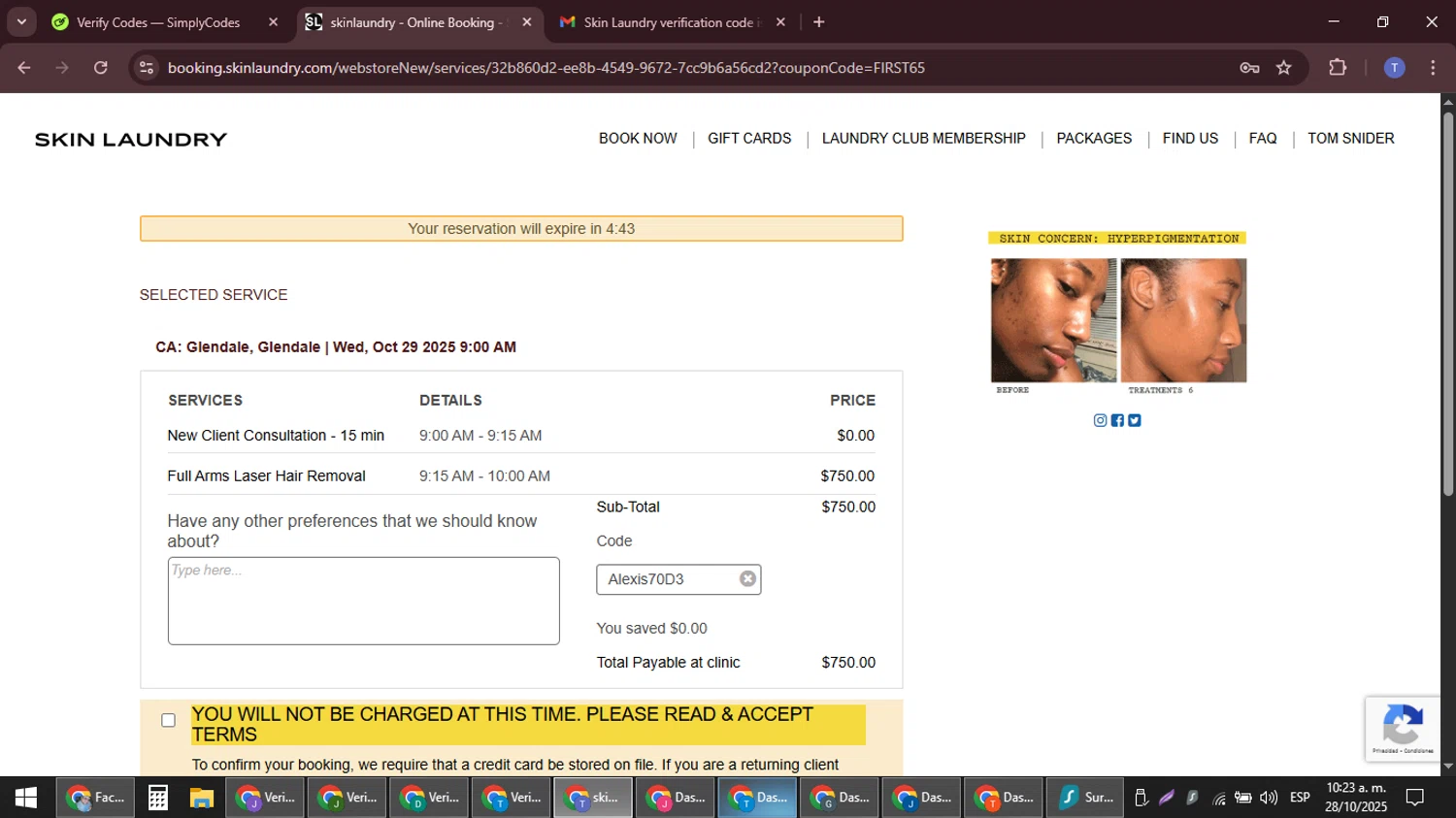
Task: Click the browser address bar URL
Action: pyautogui.click(x=546, y=68)
